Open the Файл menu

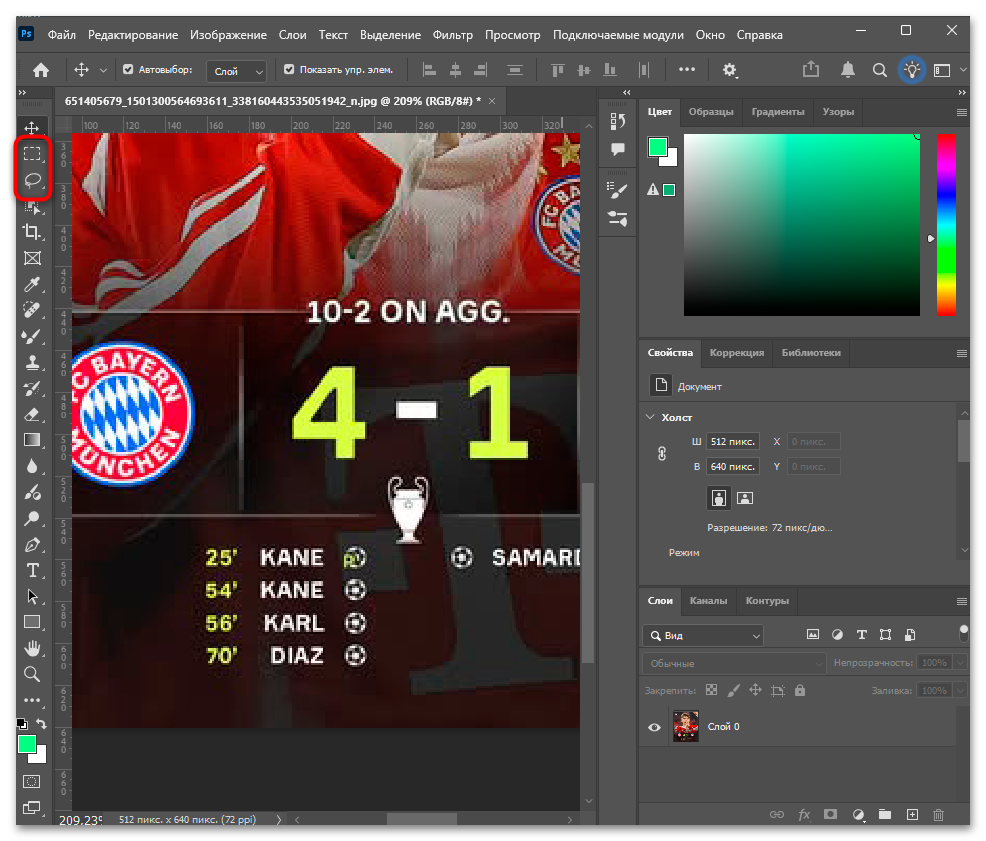tap(62, 35)
